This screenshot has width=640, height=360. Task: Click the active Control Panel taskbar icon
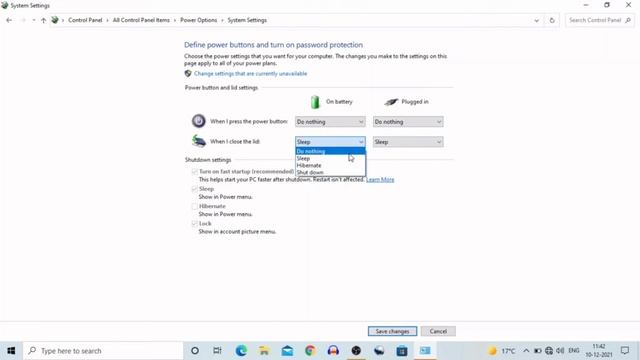pos(425,351)
